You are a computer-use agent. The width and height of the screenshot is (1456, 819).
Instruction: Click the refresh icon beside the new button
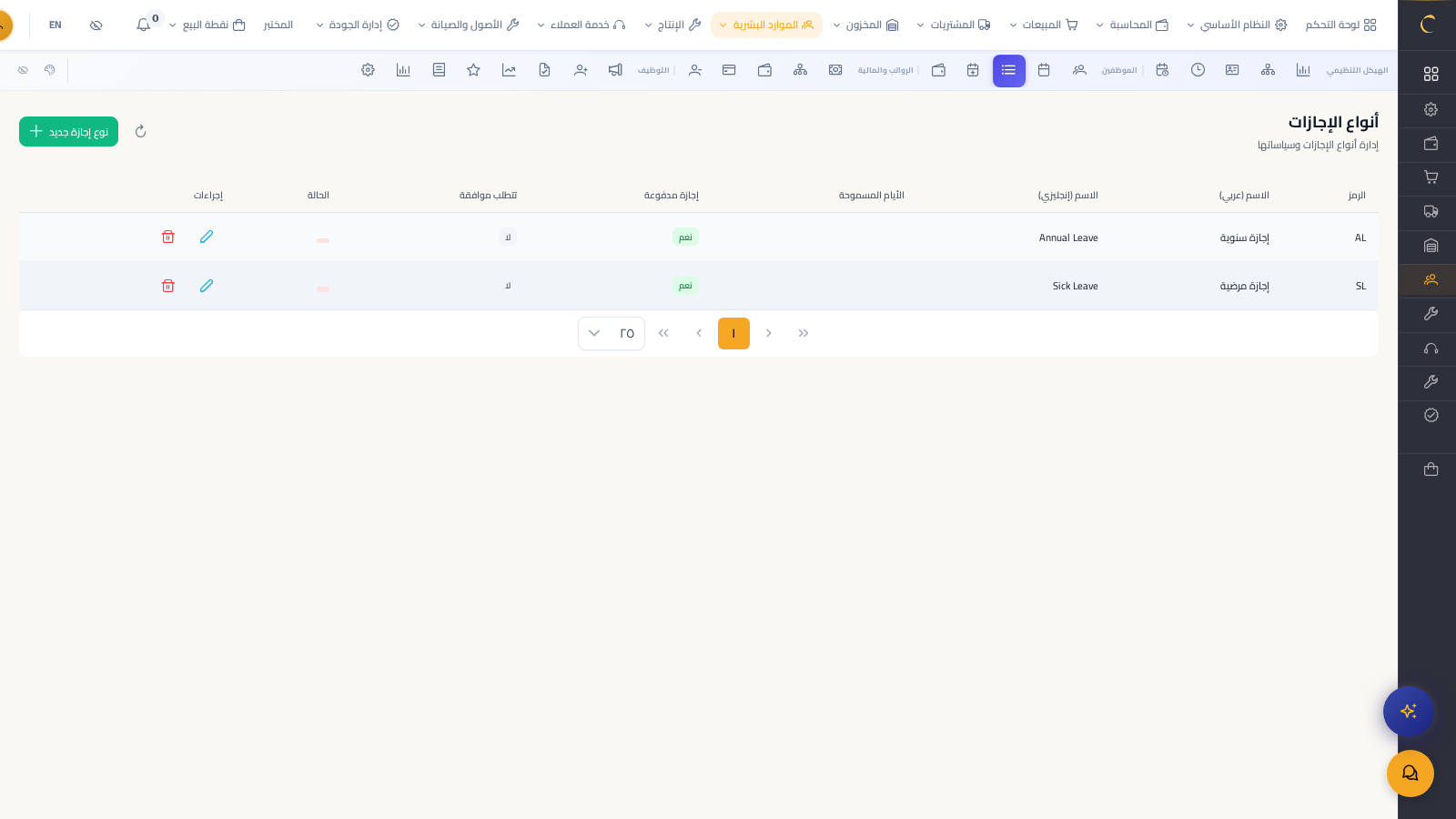point(140,132)
